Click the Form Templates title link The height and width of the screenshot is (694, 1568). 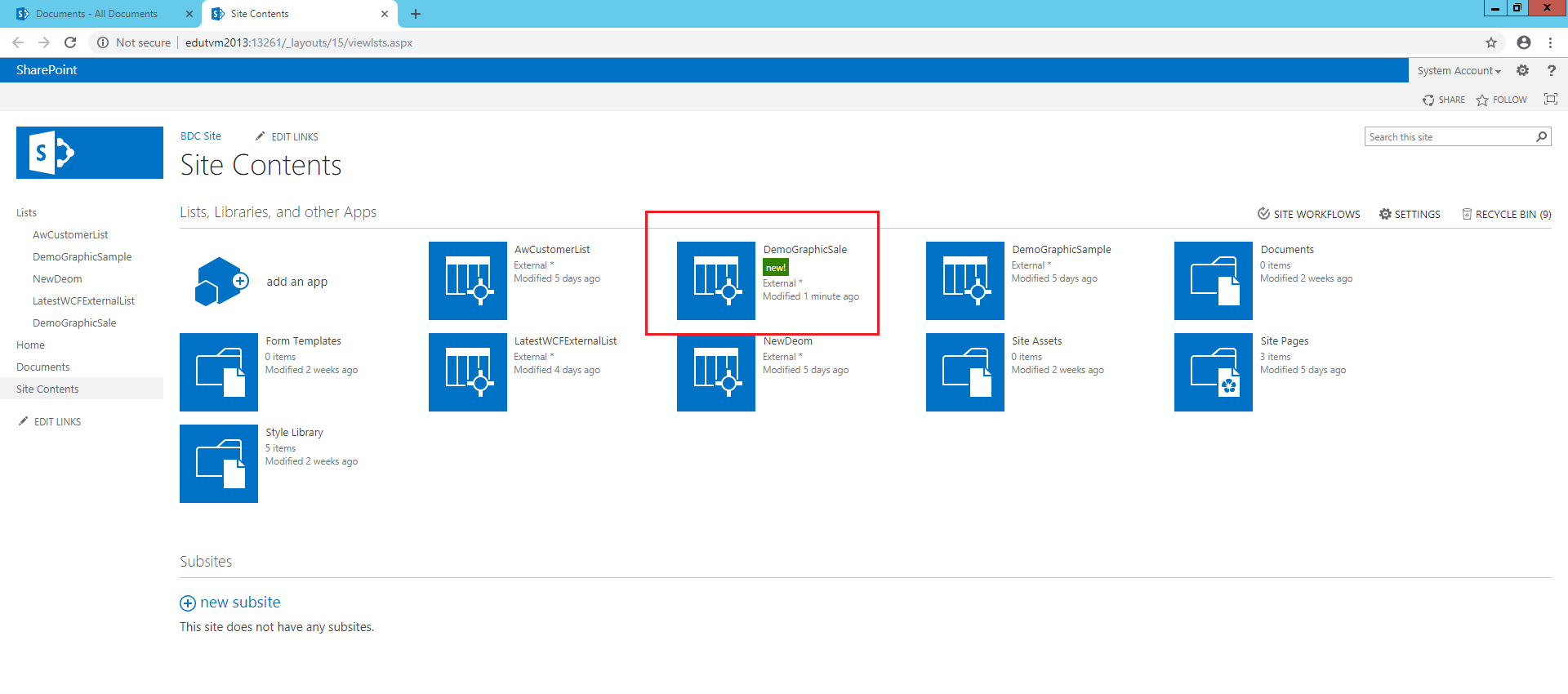[x=303, y=341]
